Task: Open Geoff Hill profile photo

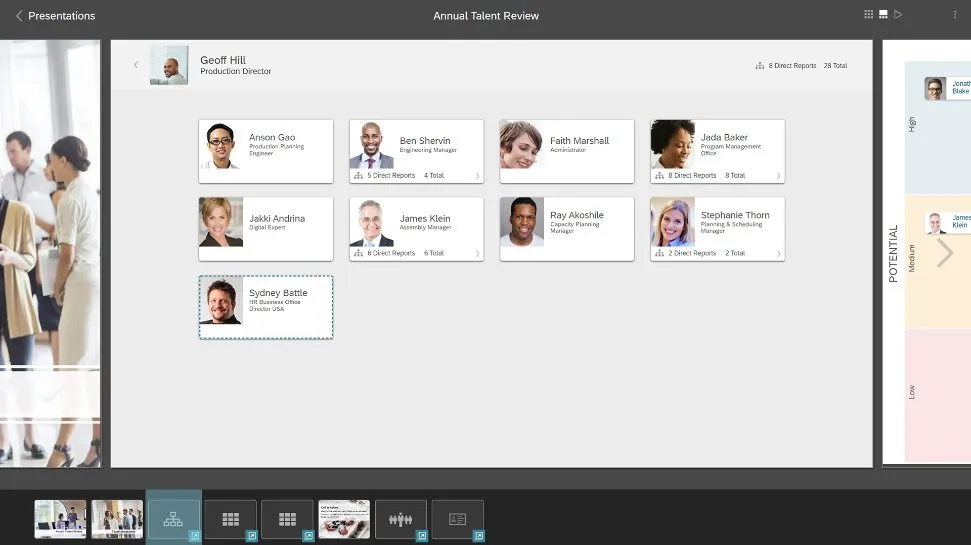Action: pyautogui.click(x=169, y=65)
